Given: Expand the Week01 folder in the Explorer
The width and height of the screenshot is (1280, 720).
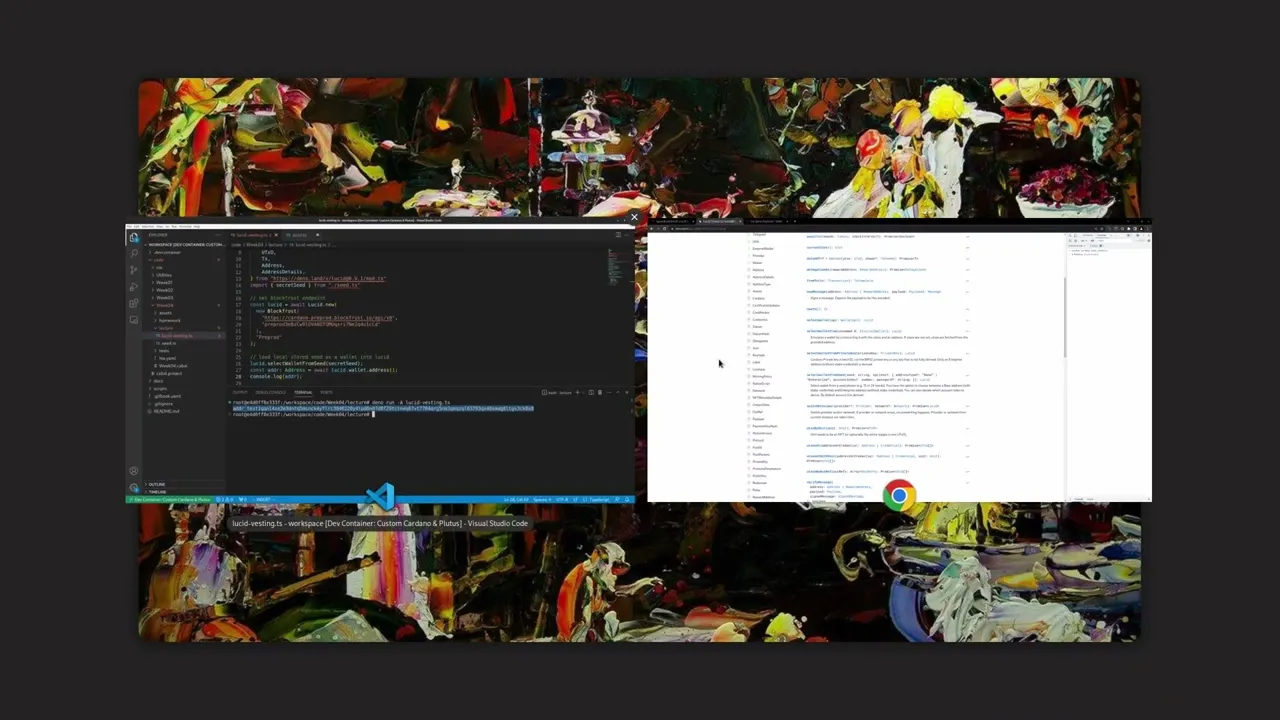Looking at the screenshot, I should [x=168, y=281].
